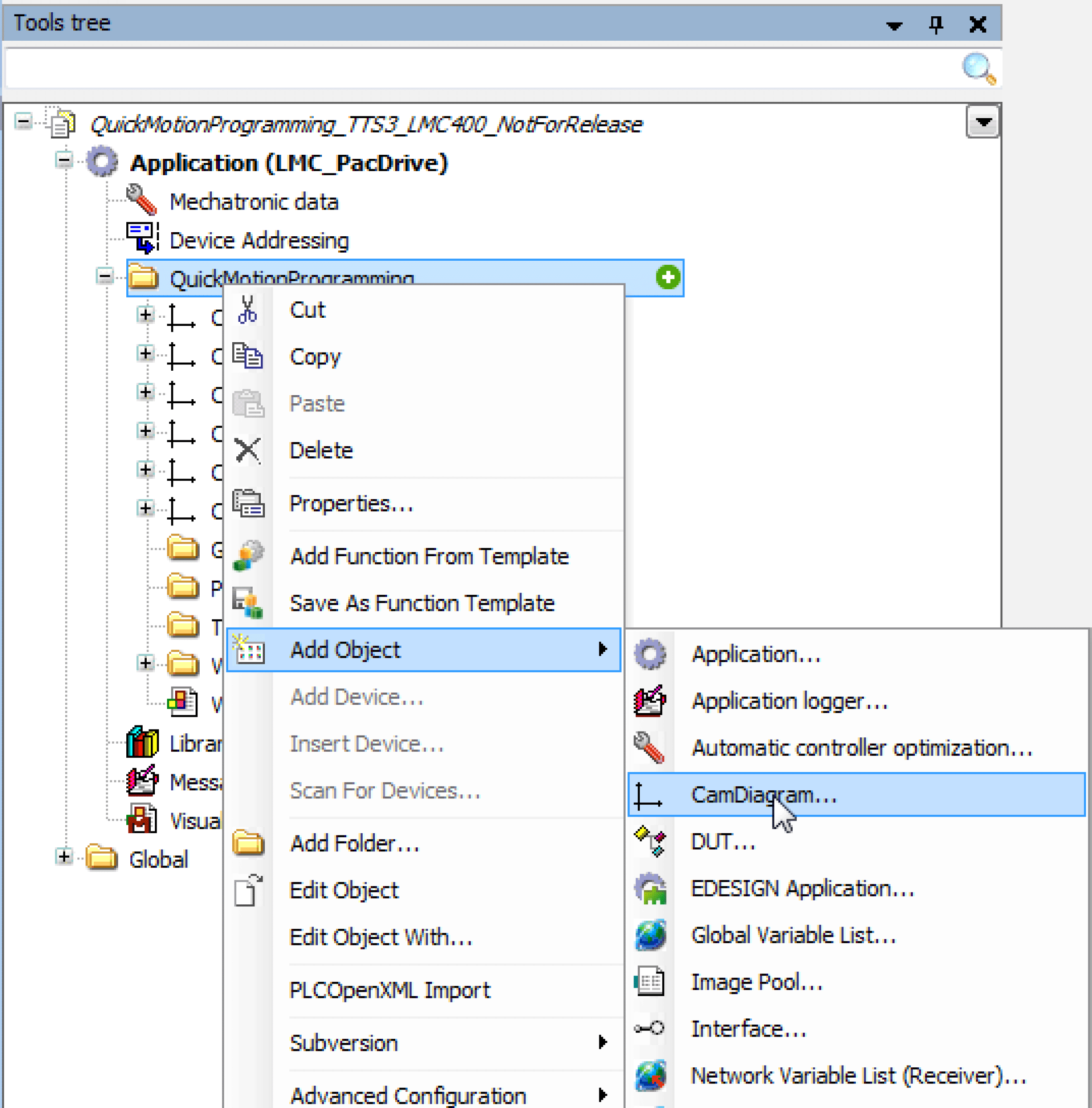
Task: Open Properties... from the context menu
Action: tap(423, 503)
